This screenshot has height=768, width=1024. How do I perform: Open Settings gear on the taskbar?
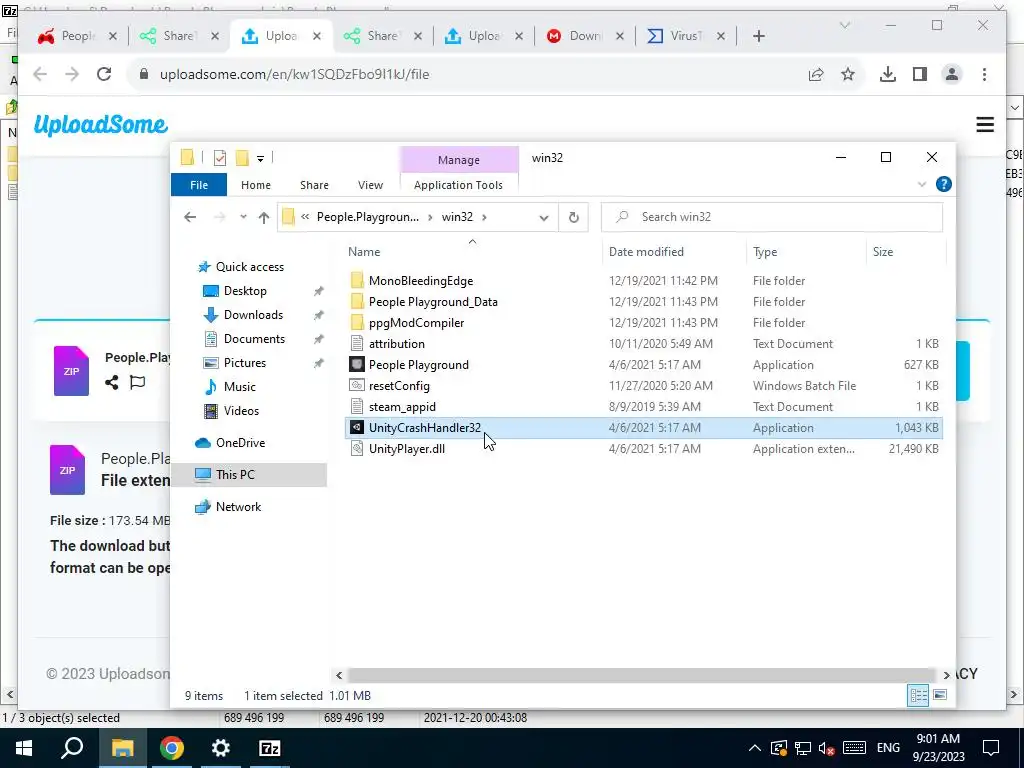click(x=221, y=748)
